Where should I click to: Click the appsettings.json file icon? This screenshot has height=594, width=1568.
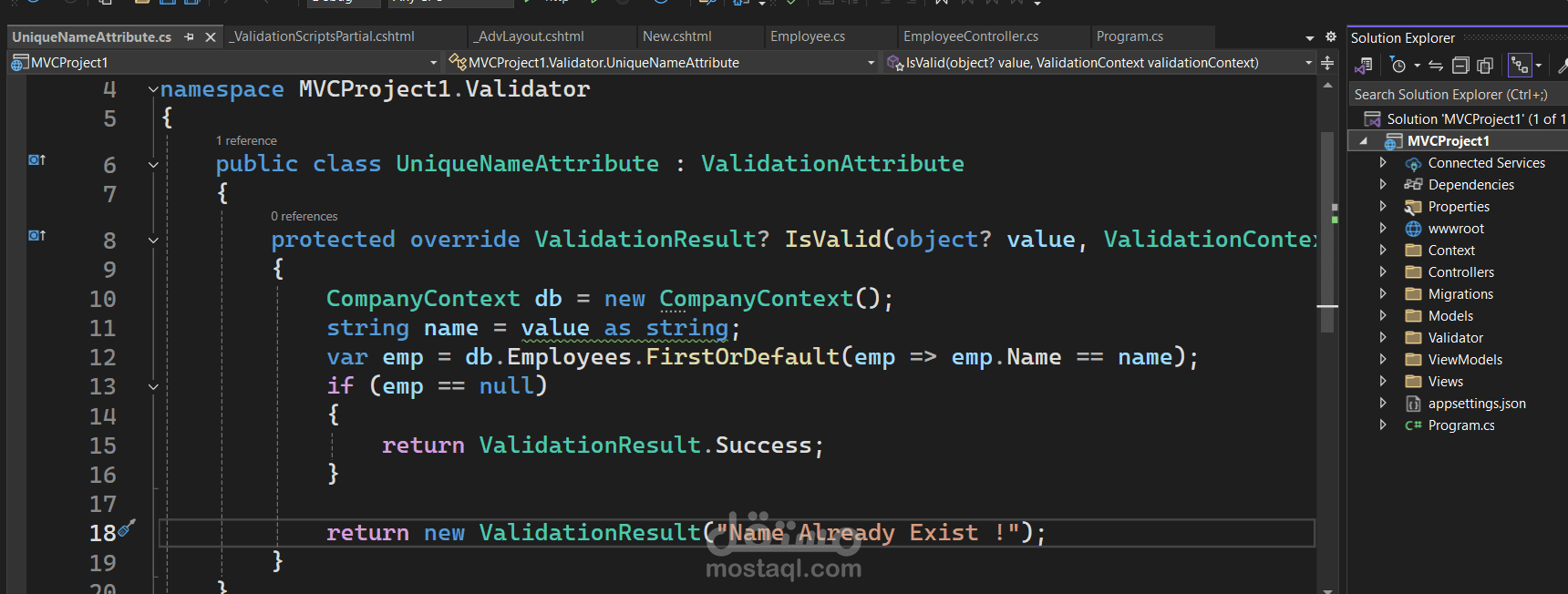pyautogui.click(x=1413, y=404)
